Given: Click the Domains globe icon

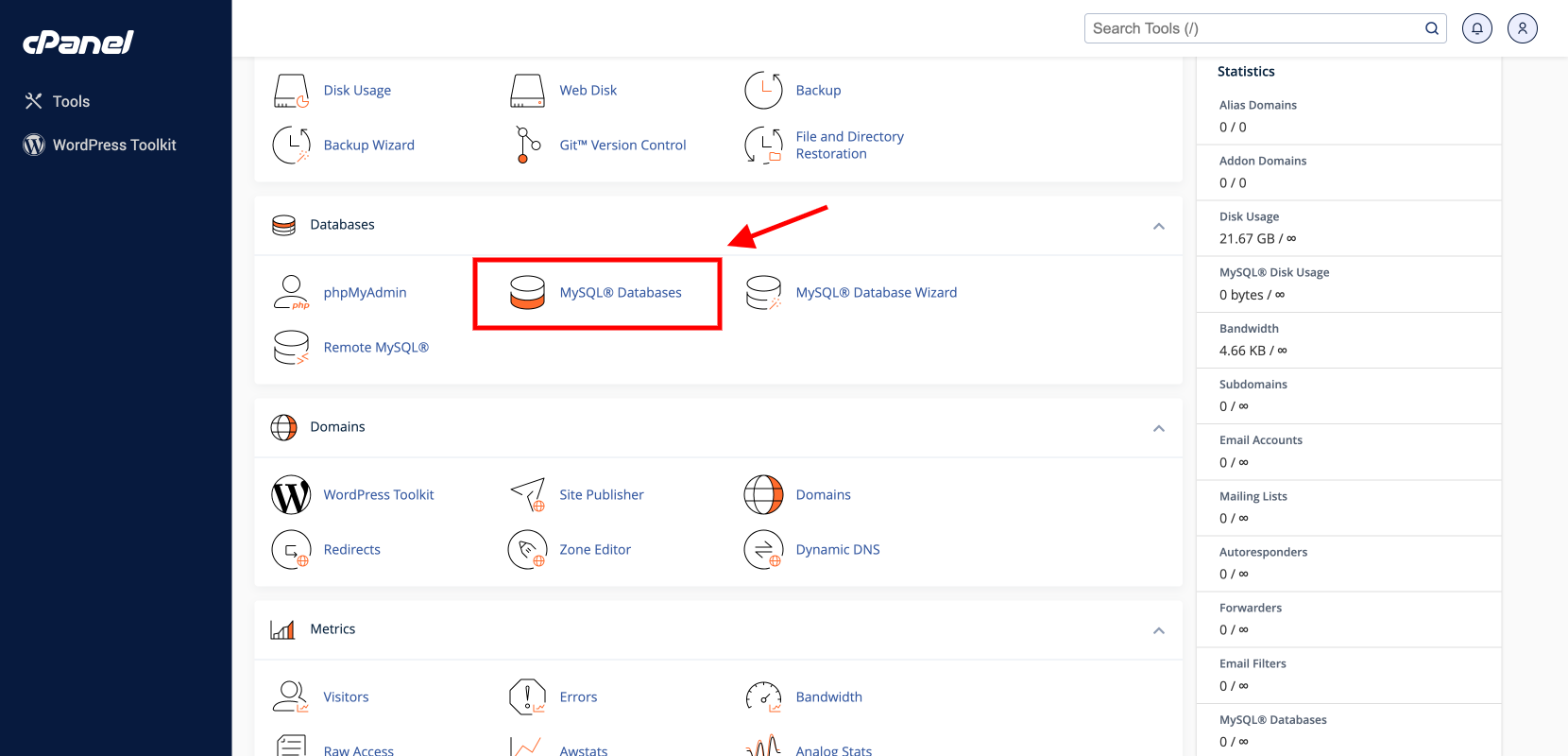Looking at the screenshot, I should 763,495.
